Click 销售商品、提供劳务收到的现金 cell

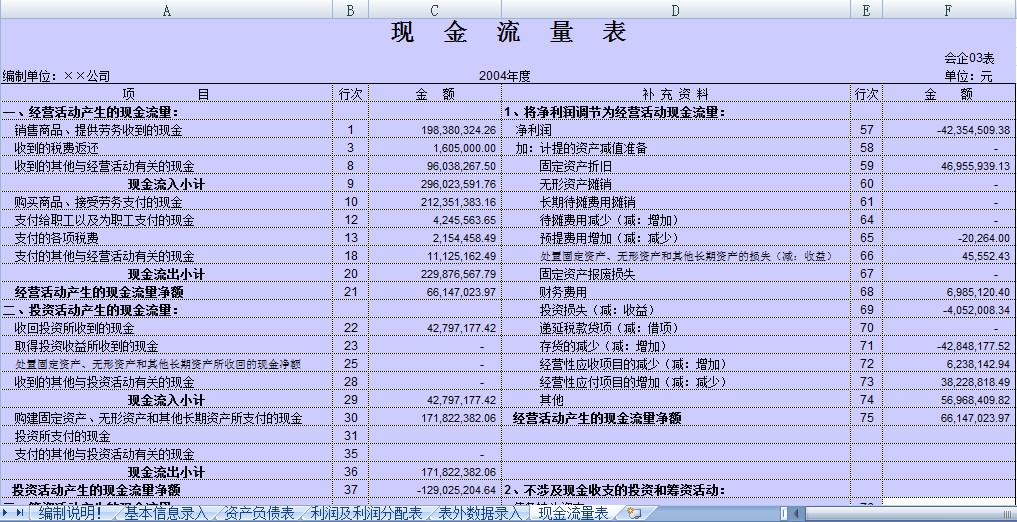click(167, 130)
